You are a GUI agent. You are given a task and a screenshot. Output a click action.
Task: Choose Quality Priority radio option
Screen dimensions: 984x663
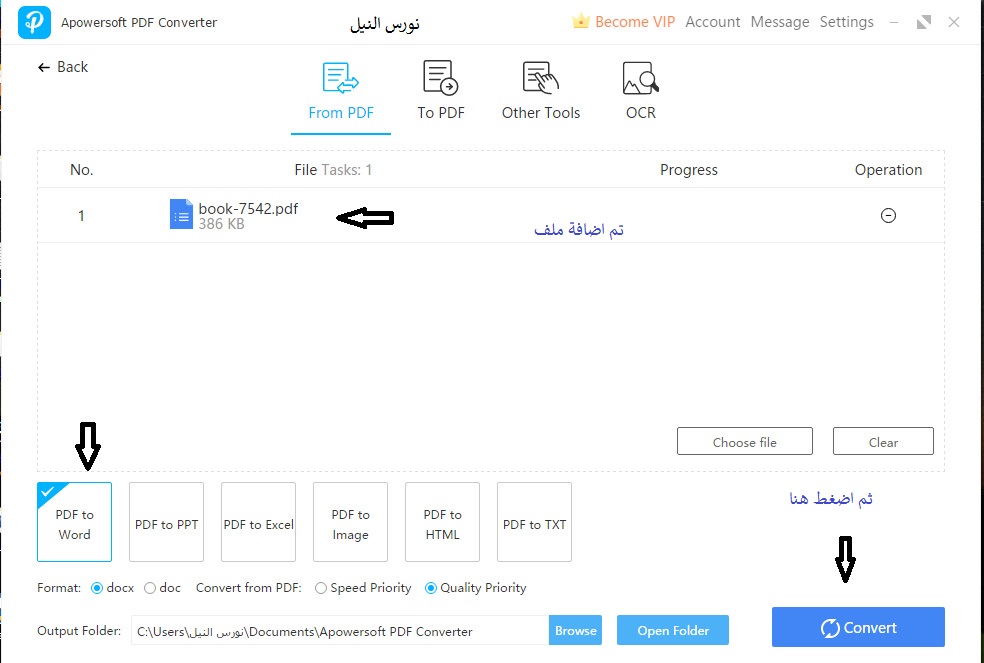tap(431, 588)
